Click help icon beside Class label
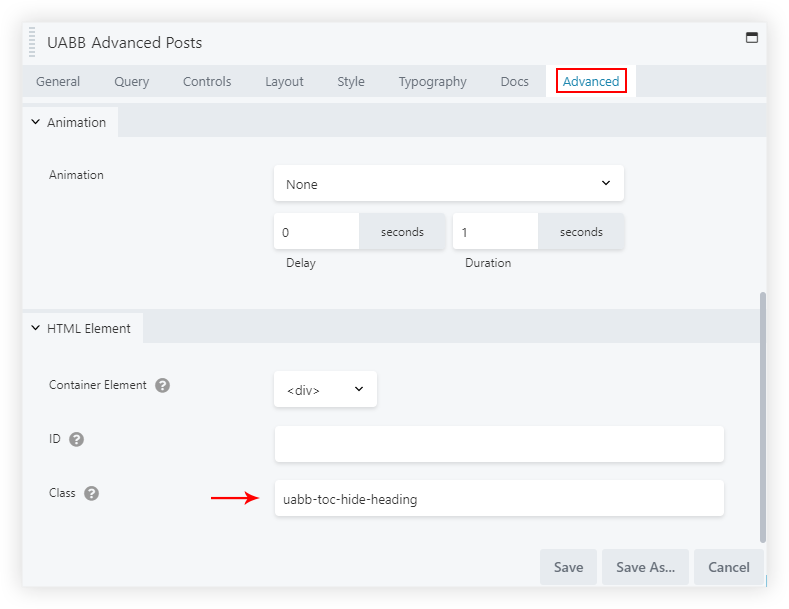 click(91, 493)
